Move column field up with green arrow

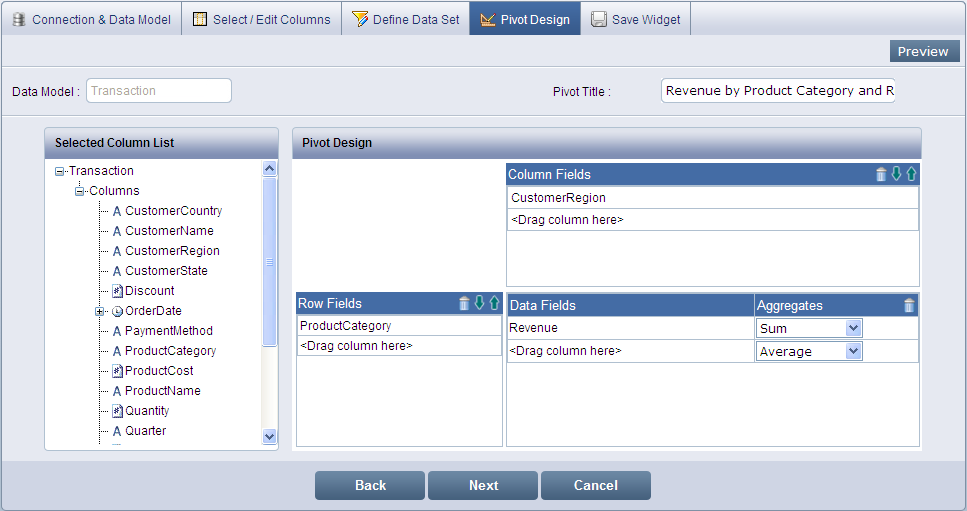911,174
